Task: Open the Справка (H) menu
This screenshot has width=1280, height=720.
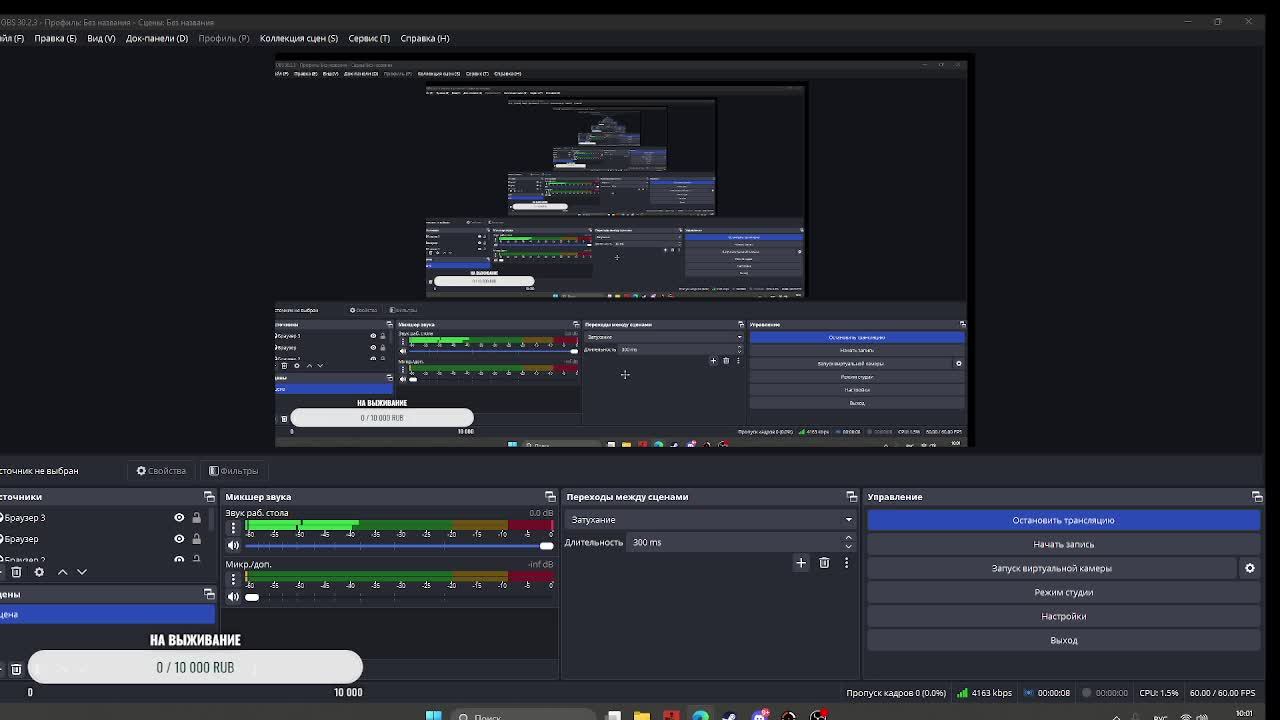Action: click(425, 38)
